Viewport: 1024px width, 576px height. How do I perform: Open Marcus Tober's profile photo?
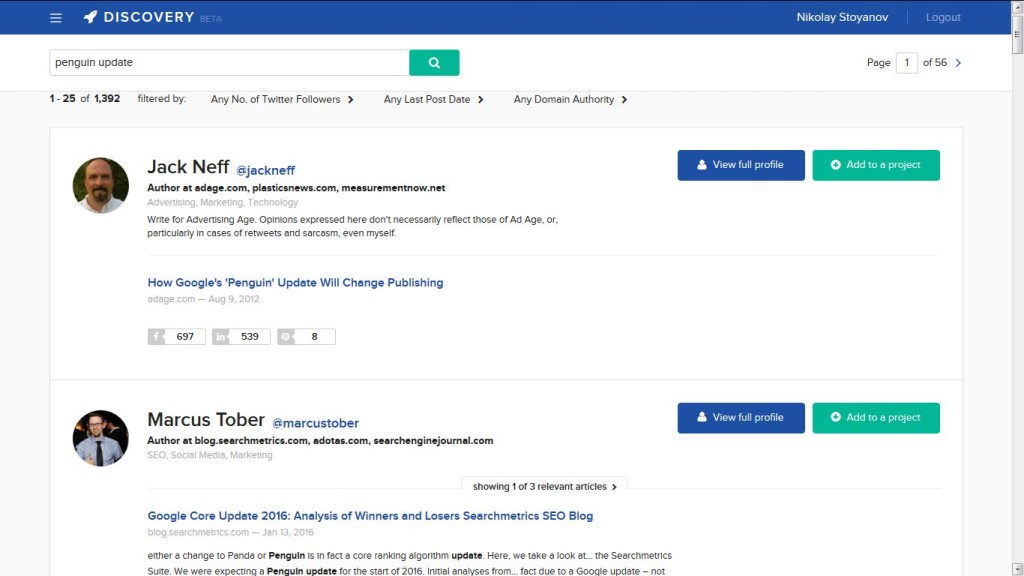coord(101,438)
